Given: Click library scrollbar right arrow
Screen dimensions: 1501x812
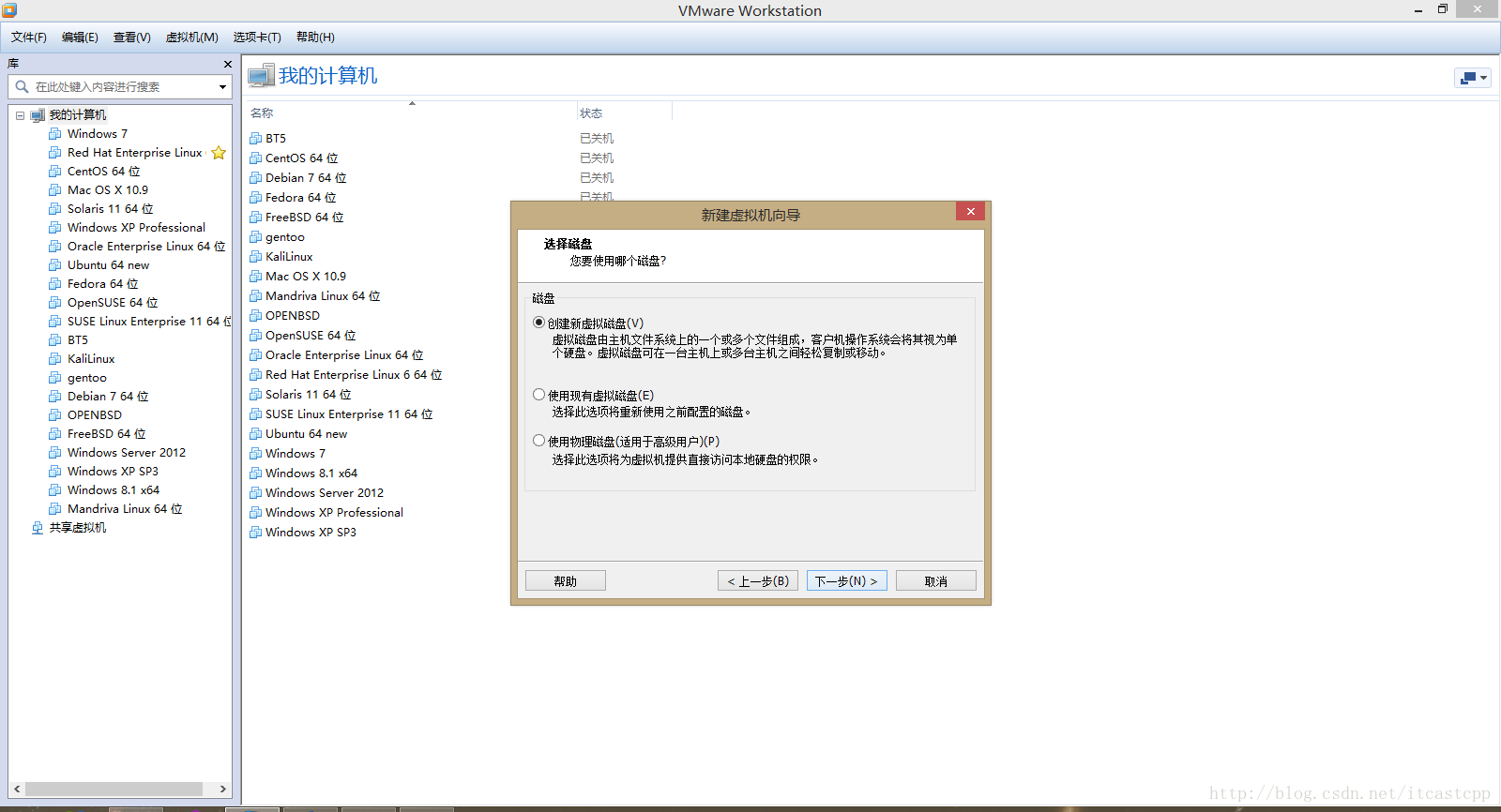Looking at the screenshot, I should click(223, 789).
